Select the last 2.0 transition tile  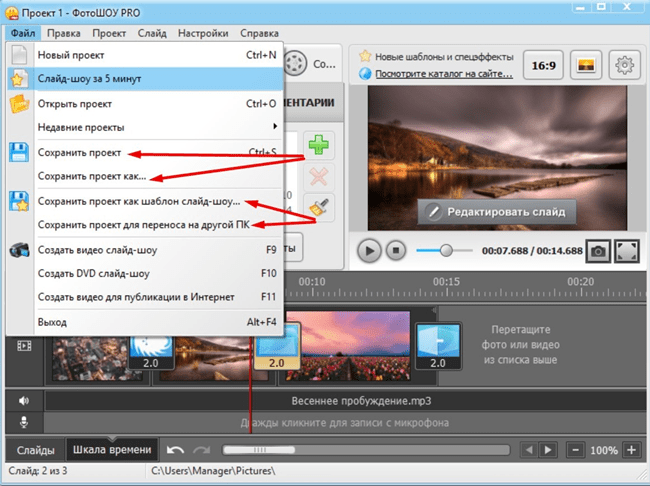(x=438, y=346)
